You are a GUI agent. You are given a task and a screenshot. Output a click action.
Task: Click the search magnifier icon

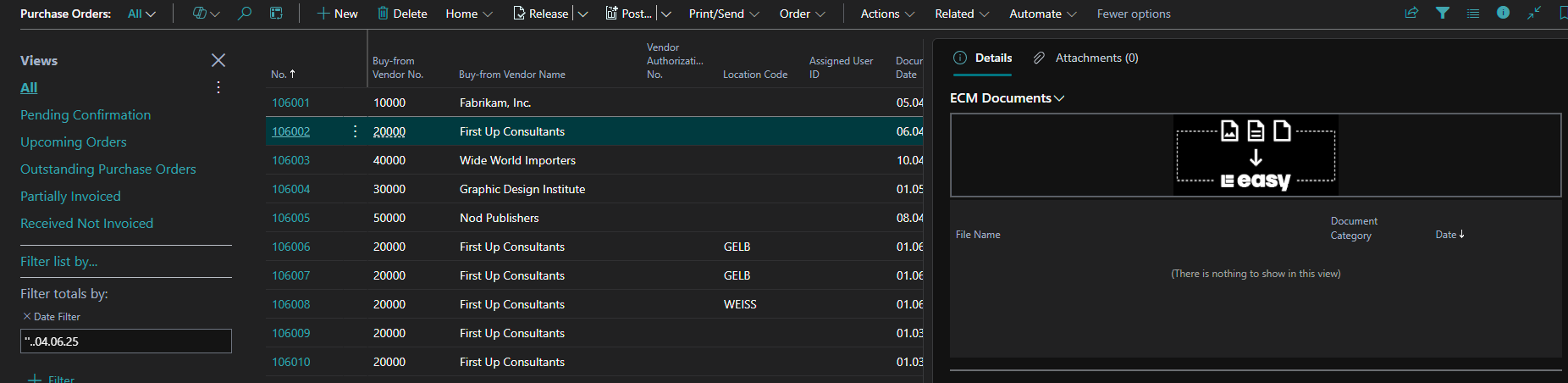click(245, 14)
